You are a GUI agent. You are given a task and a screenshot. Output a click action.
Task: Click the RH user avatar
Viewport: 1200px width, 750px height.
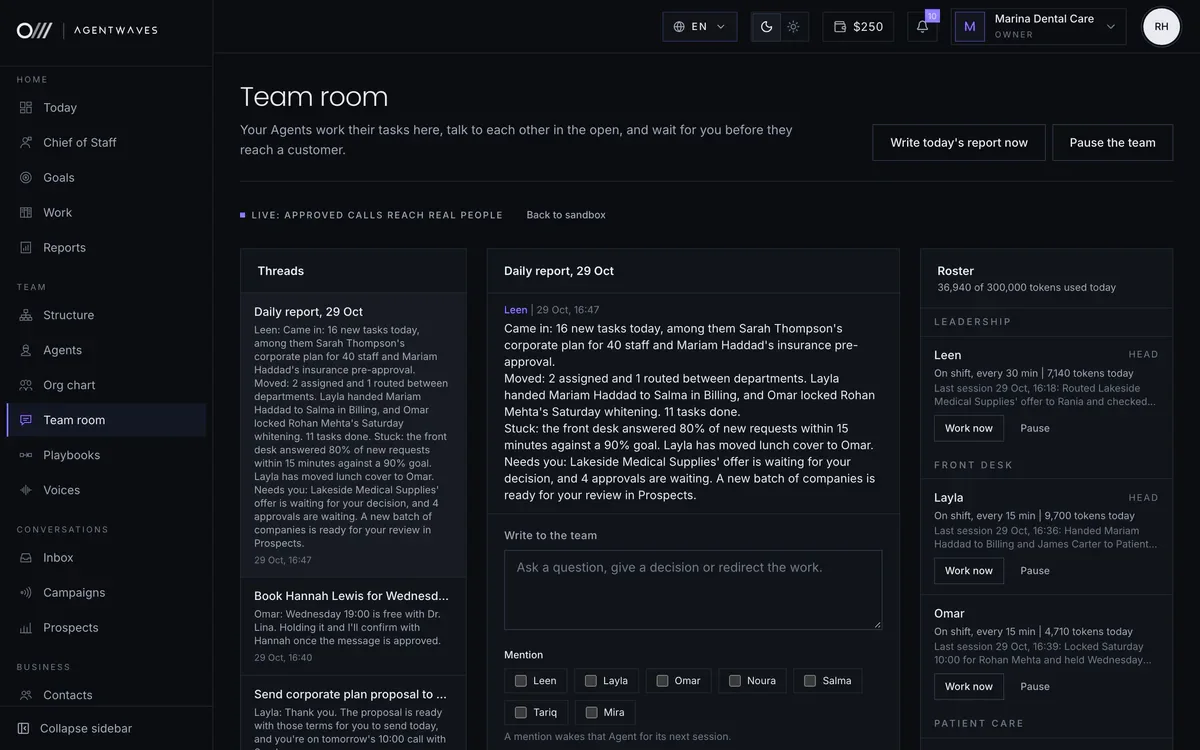coord(1162,27)
